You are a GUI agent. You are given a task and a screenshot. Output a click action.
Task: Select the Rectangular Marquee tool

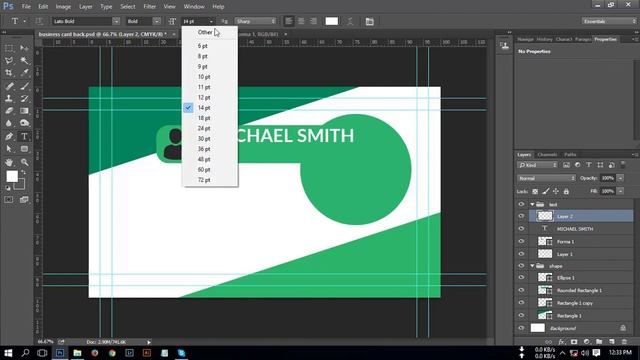click(x=9, y=49)
